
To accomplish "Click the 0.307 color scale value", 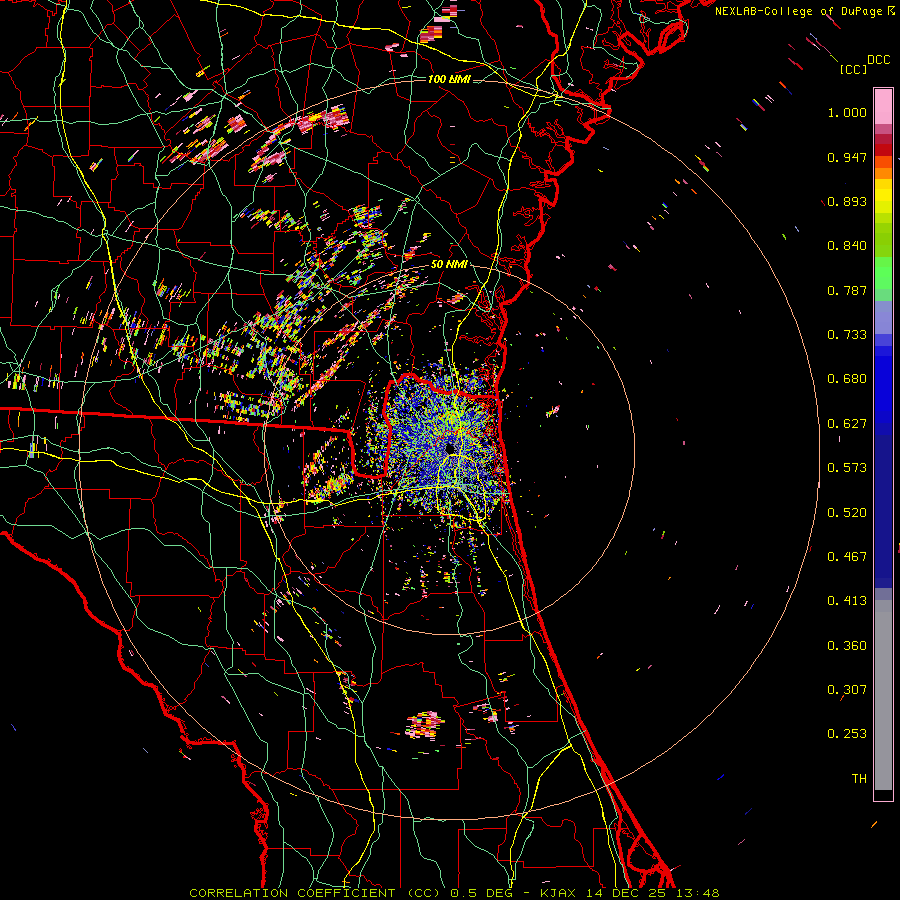I will click(x=847, y=690).
